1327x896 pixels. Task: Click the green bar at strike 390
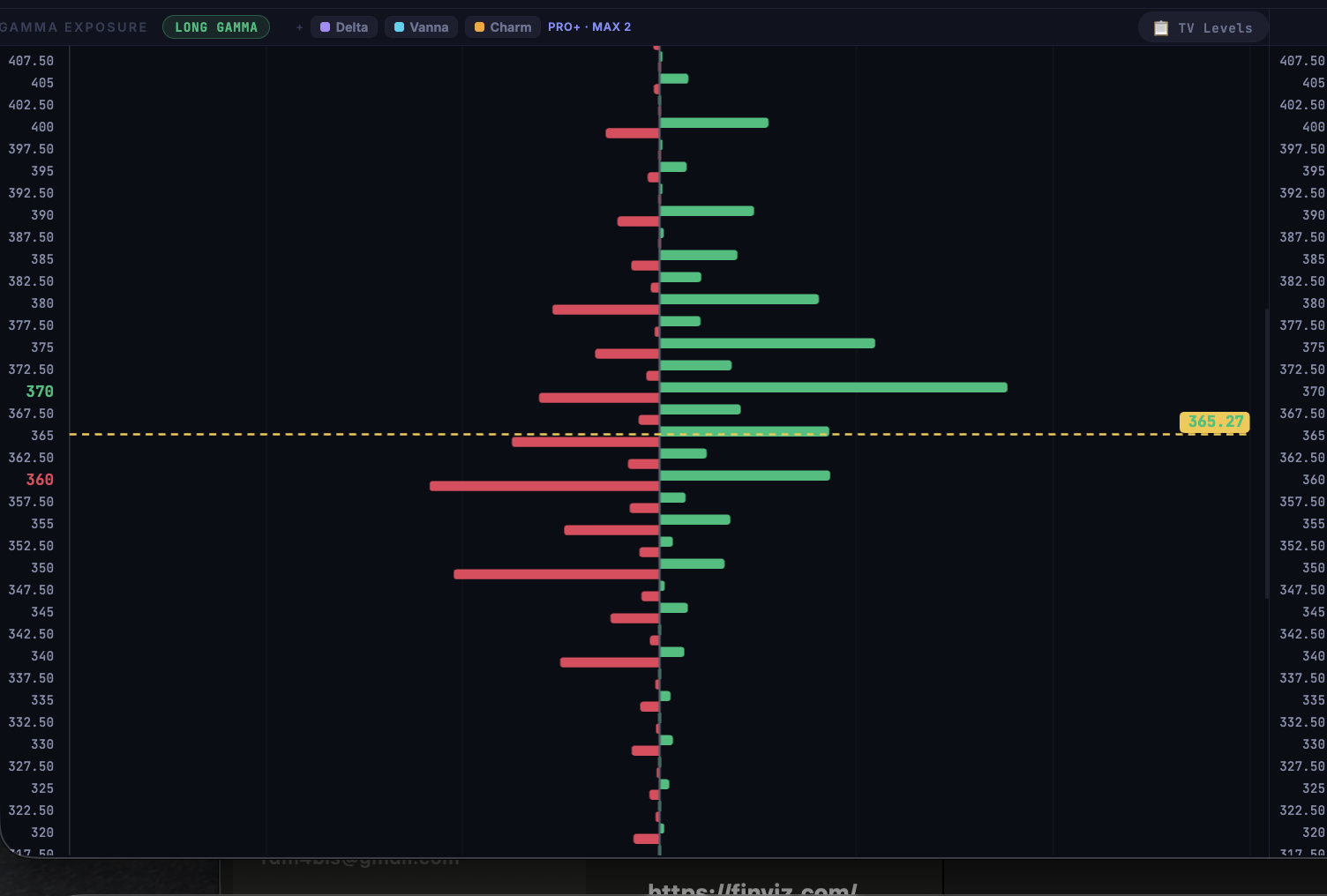coord(707,211)
